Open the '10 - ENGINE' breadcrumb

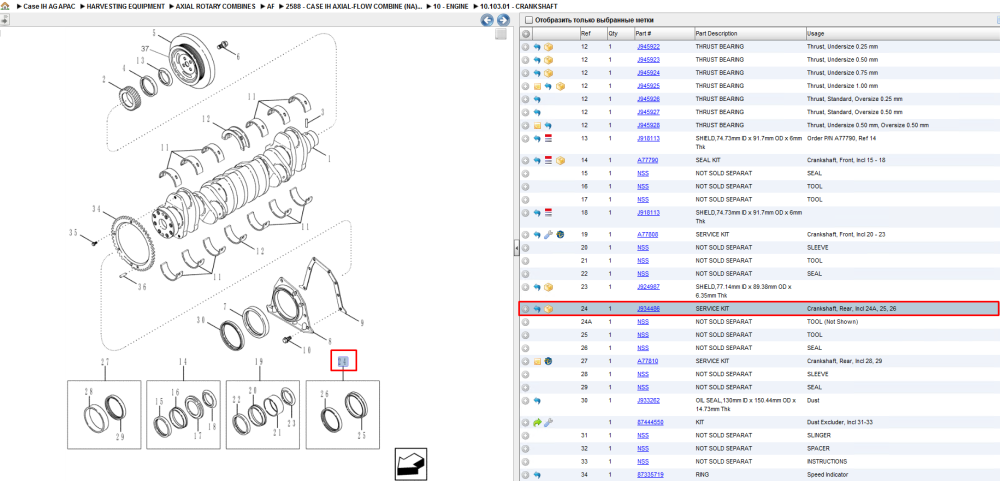click(451, 6)
